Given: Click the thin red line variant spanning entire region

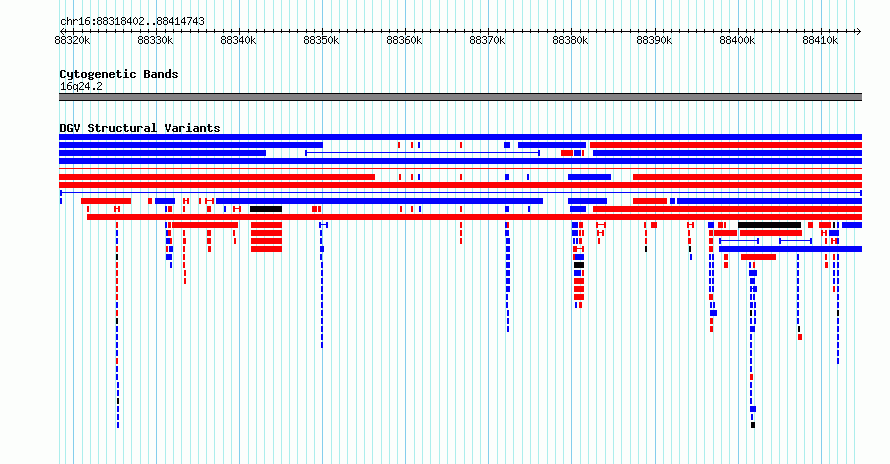Looking at the screenshot, I should click(460, 169).
